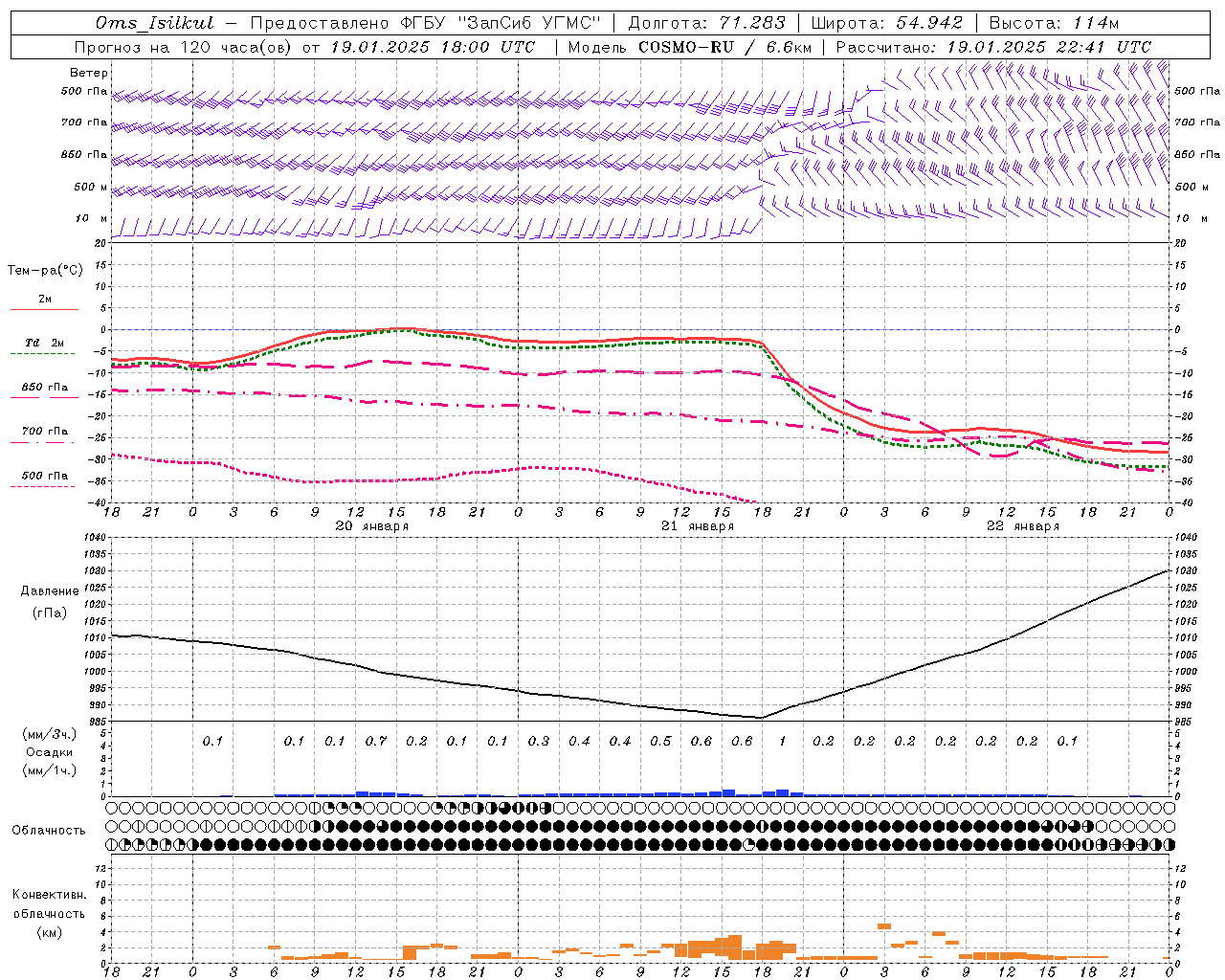Click the Давление pressure panel label

[50, 591]
